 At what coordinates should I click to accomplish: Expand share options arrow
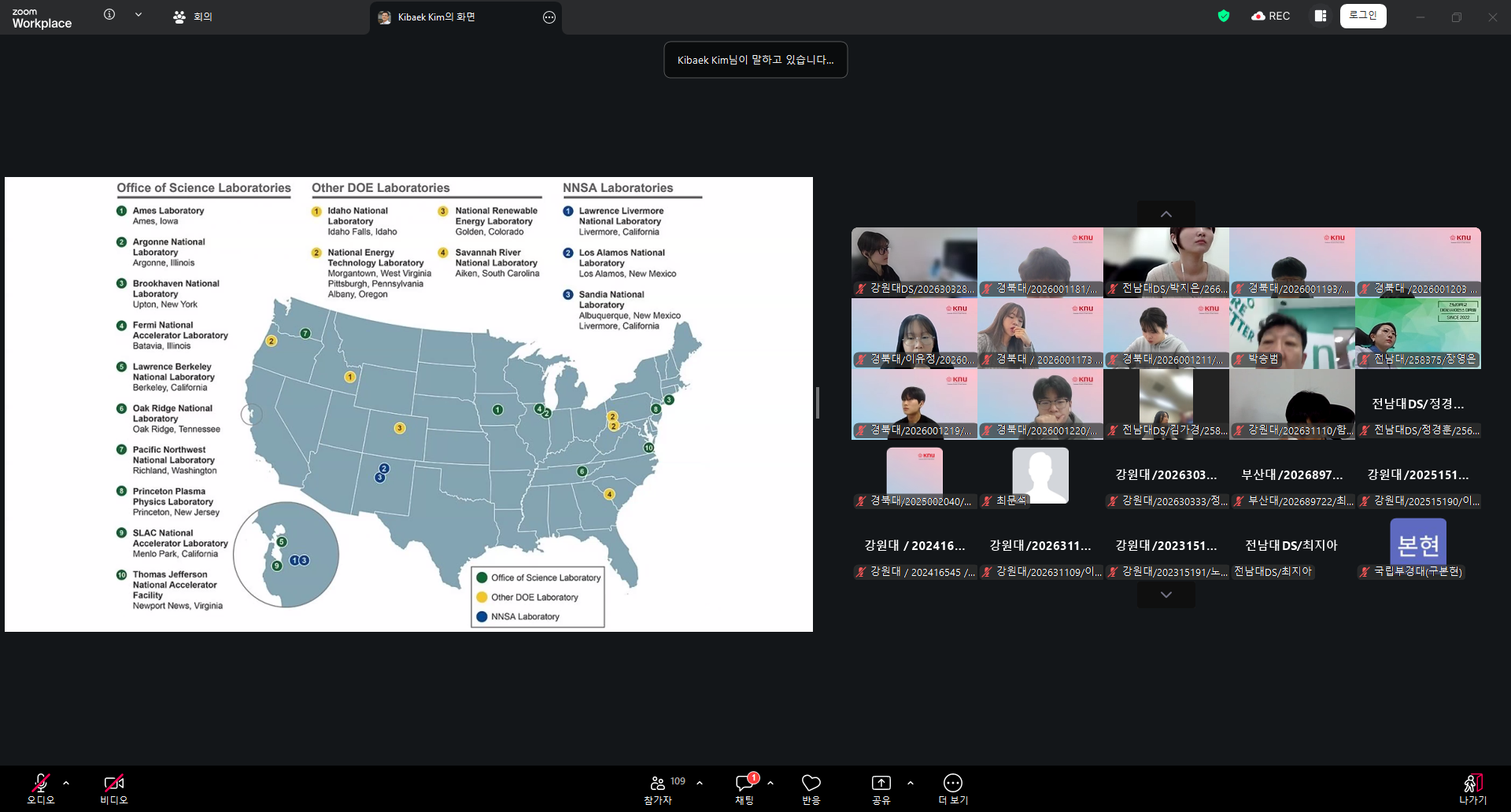click(x=911, y=783)
